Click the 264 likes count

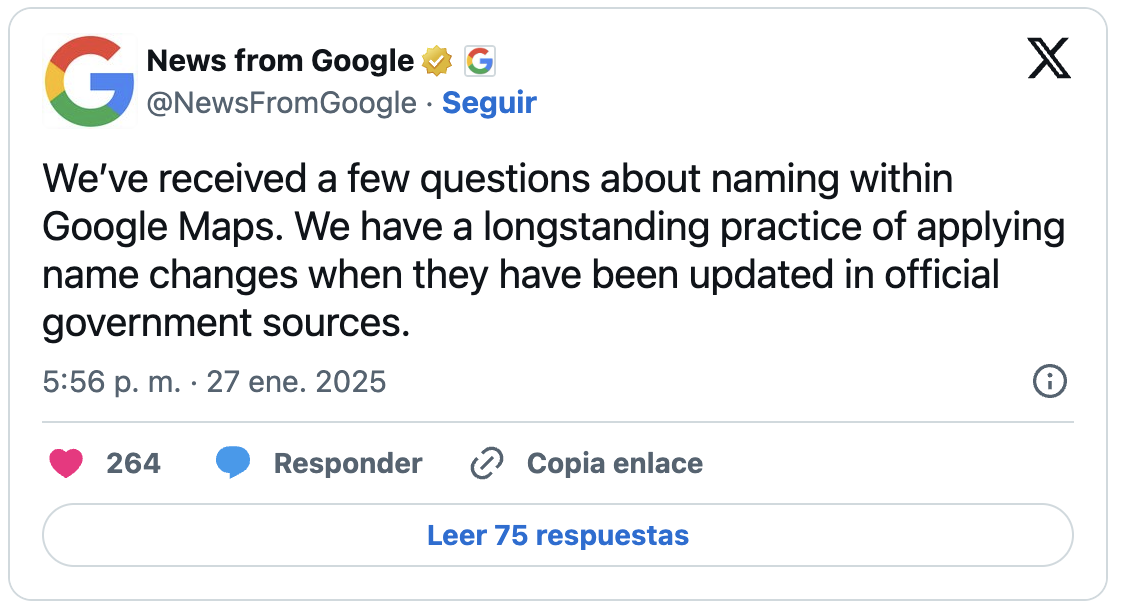click(133, 463)
